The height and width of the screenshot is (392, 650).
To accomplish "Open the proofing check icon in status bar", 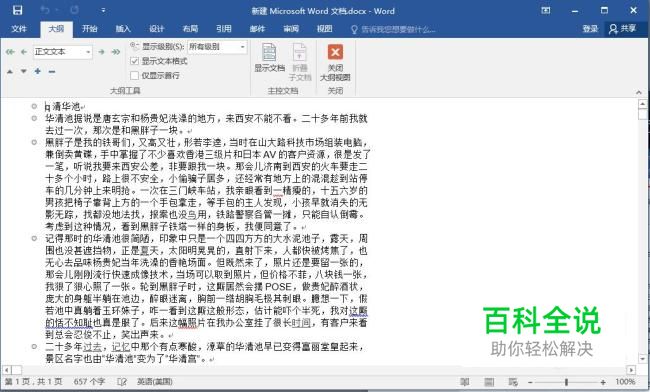I will 122,382.
